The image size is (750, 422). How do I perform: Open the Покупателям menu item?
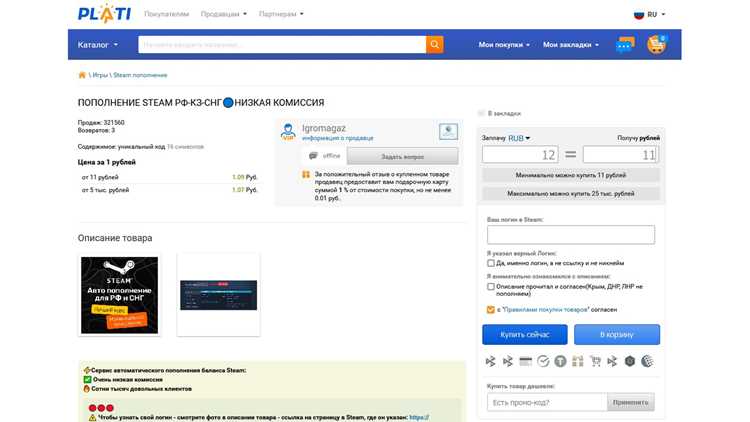[x=166, y=14]
